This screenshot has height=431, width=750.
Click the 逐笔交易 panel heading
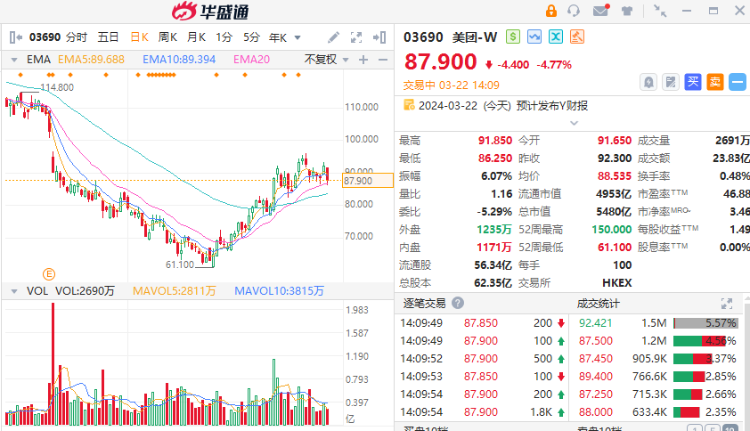pyautogui.click(x=424, y=303)
